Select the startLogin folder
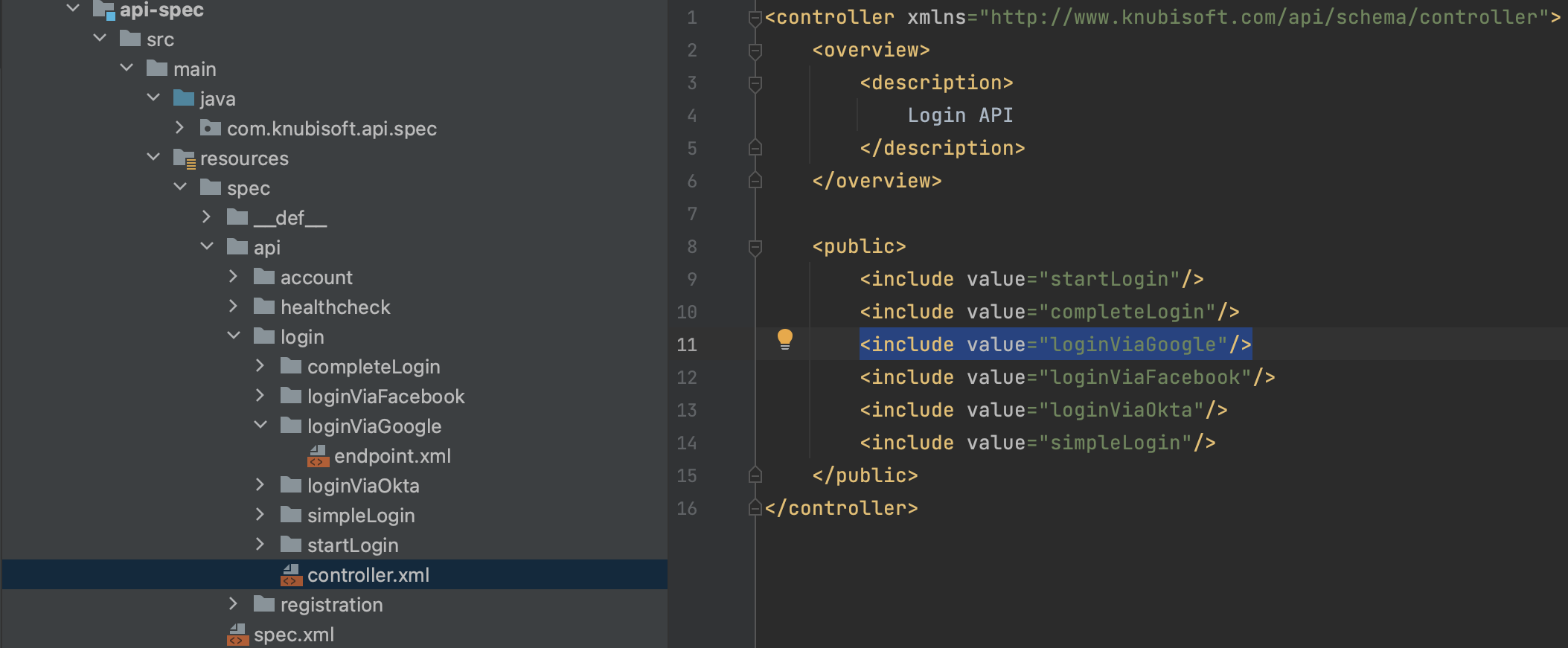 352,545
